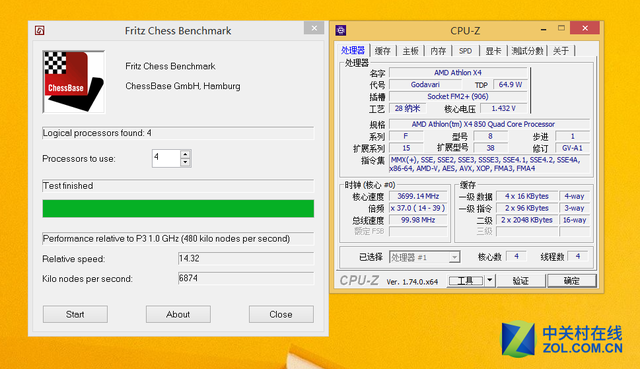Click the Processors to use input field

click(x=166, y=158)
